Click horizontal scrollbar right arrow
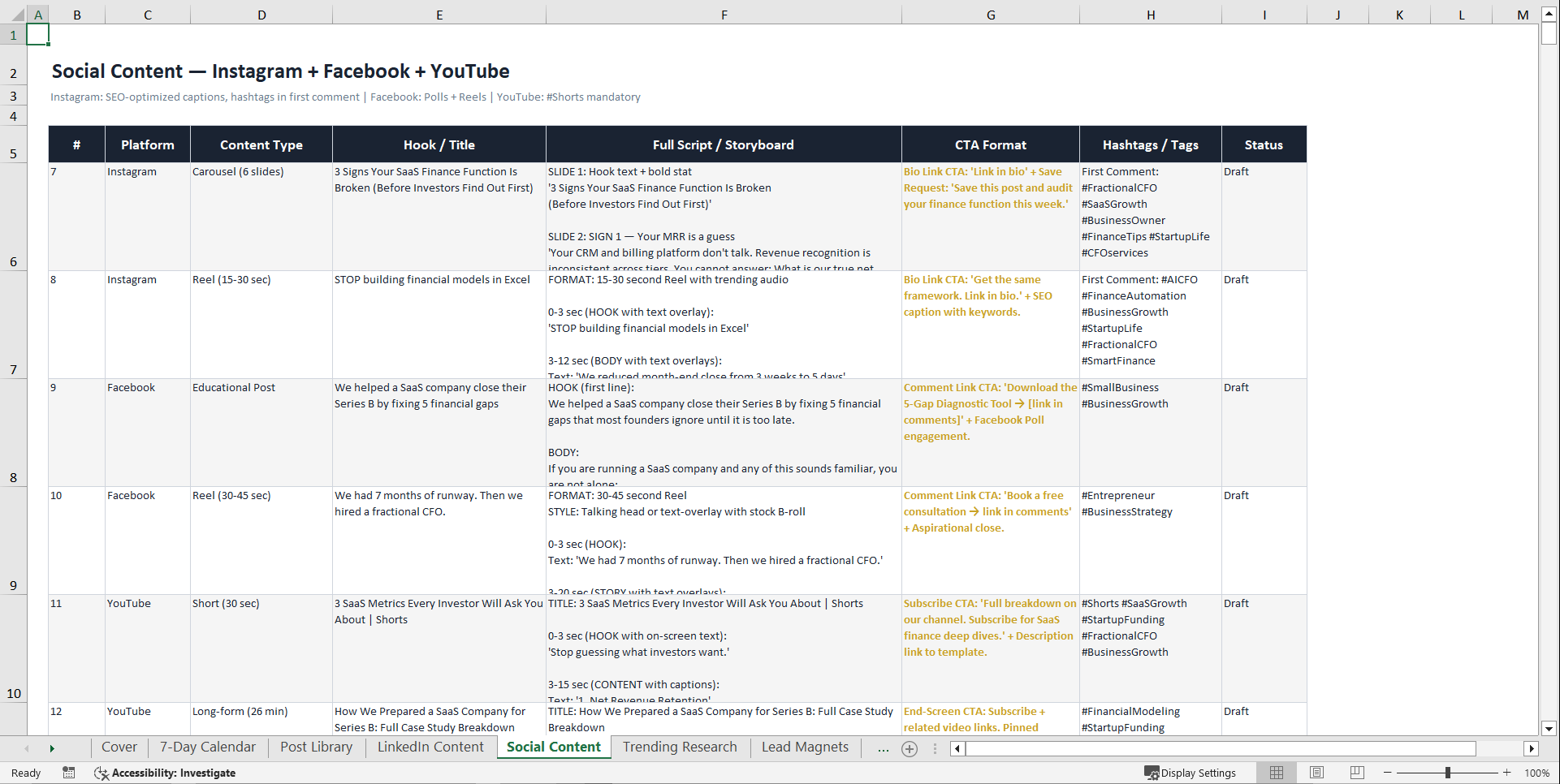Viewport: 1560px width, 784px height. point(1532,748)
